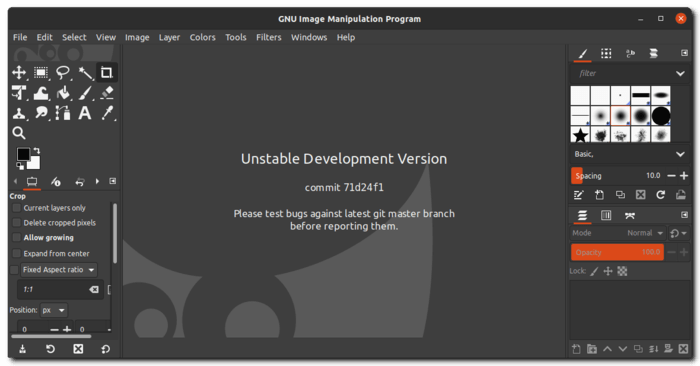The image size is (700, 366).
Task: Open blend mode group switch dropdown
Action: coord(679,233)
